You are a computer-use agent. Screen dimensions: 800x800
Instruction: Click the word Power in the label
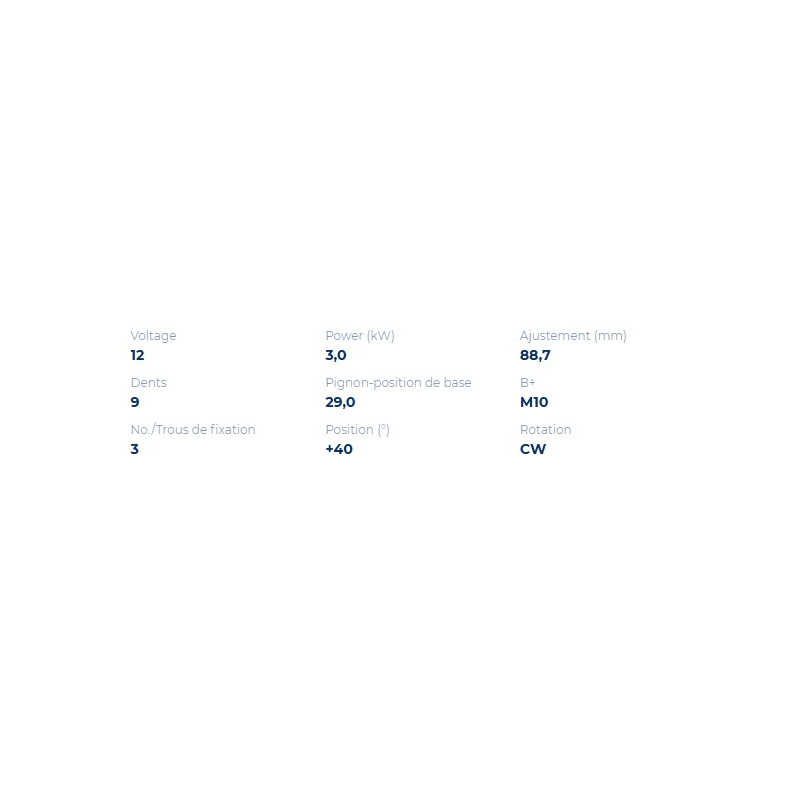tap(344, 336)
